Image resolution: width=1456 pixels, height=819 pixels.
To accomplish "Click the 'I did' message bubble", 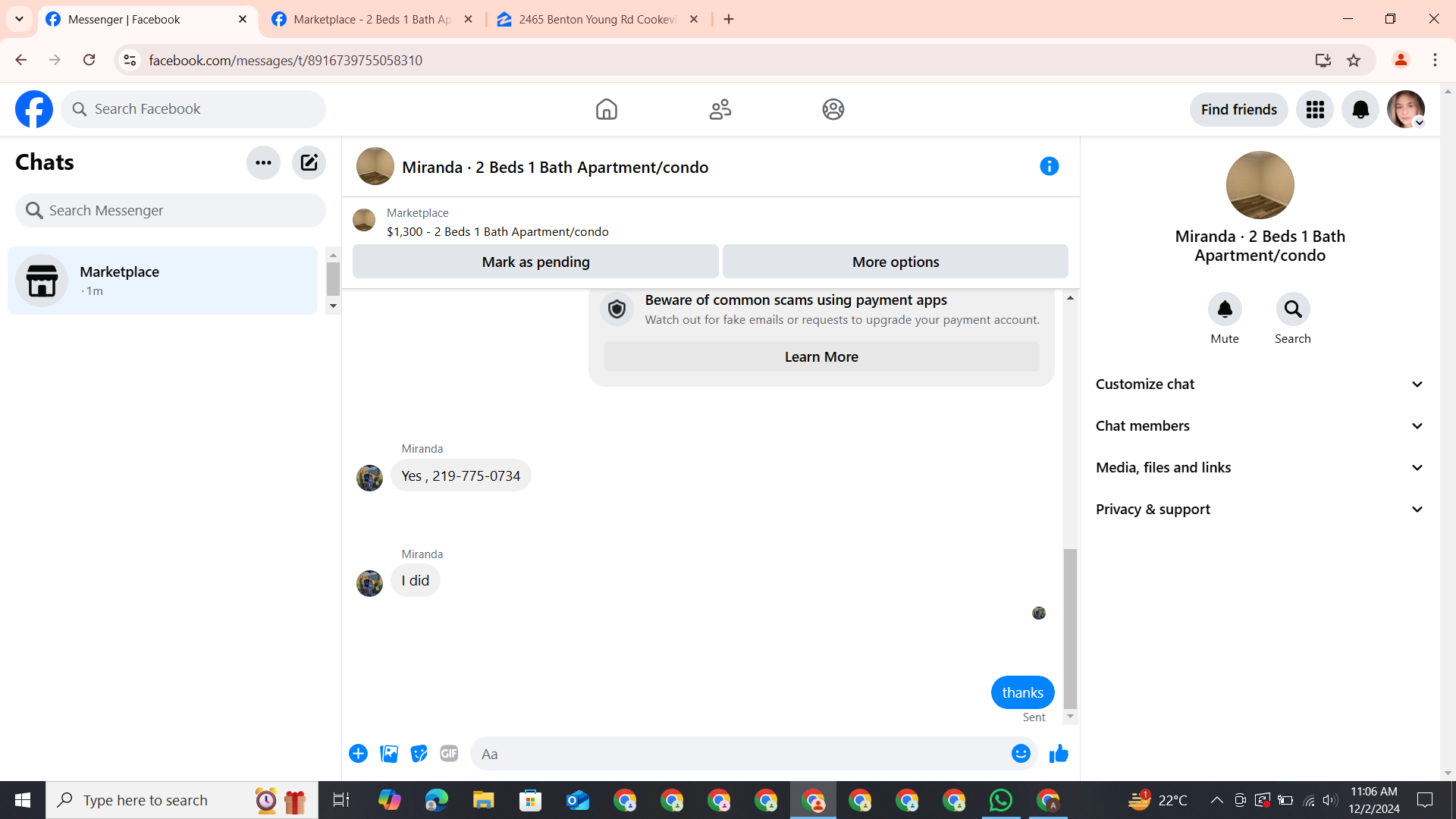I will (416, 581).
